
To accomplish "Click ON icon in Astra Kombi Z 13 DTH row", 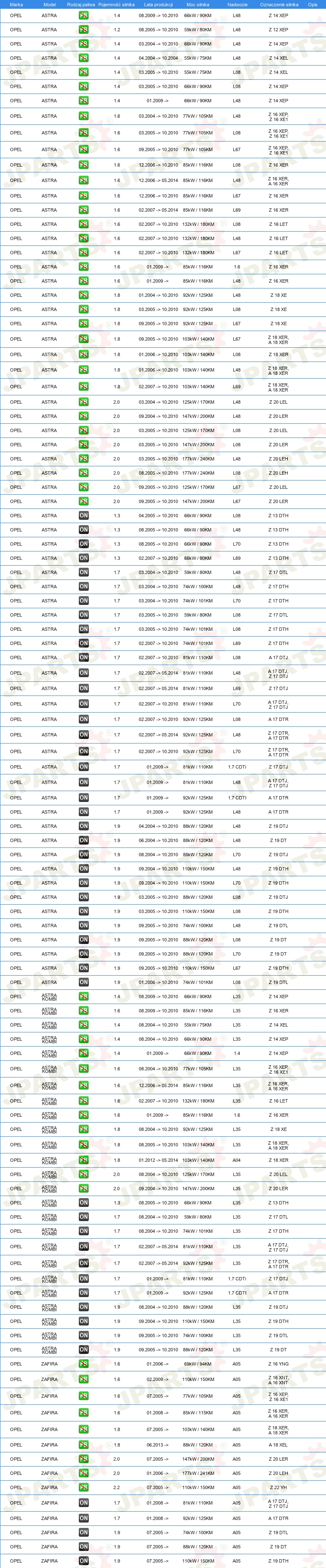I will pyautogui.click(x=83, y=1203).
